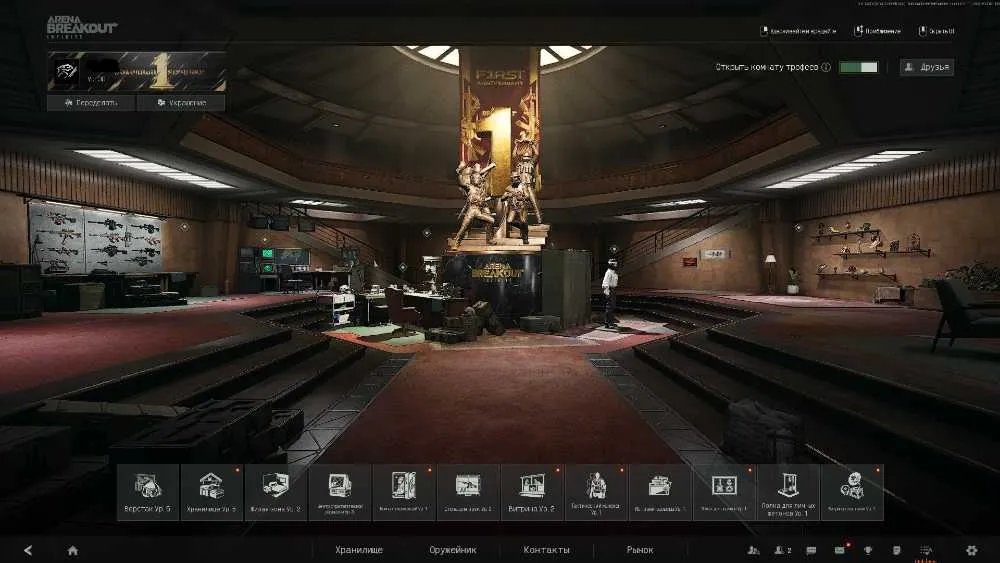Open the Витрина Ур. 2 showcase tile
This screenshot has height=563, width=1000.
tap(532, 492)
